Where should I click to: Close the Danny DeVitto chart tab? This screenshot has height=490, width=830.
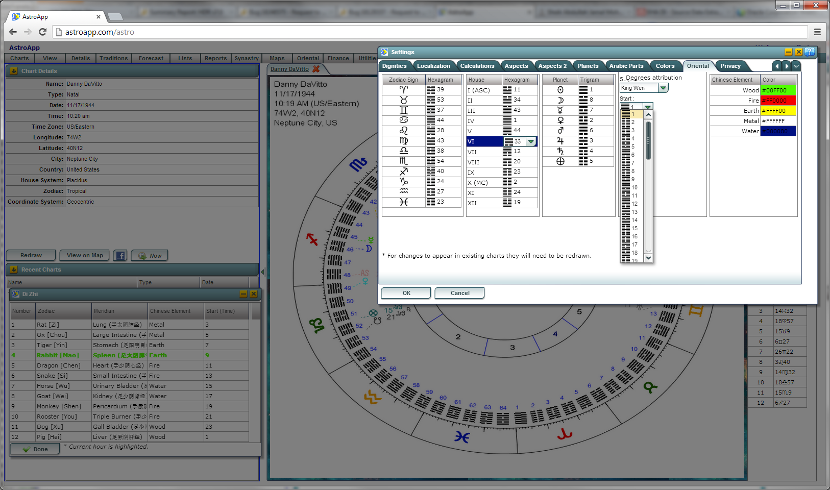316,69
